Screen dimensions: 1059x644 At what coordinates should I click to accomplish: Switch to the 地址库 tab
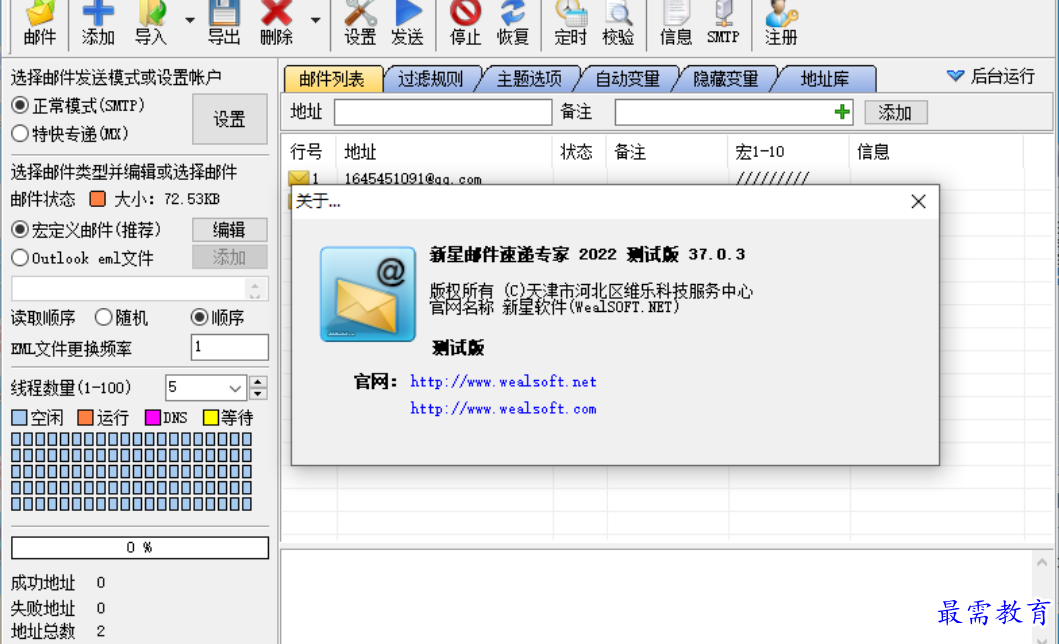pyautogui.click(x=825, y=79)
